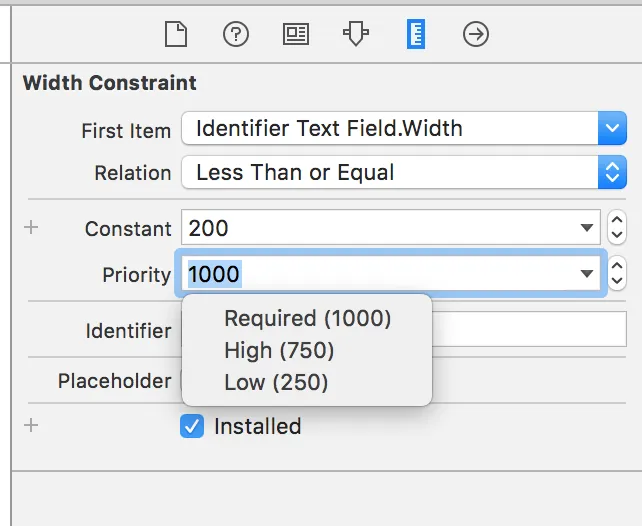Switch to the Attributes inspector
Viewport: 642px width, 526px height.
point(356,35)
